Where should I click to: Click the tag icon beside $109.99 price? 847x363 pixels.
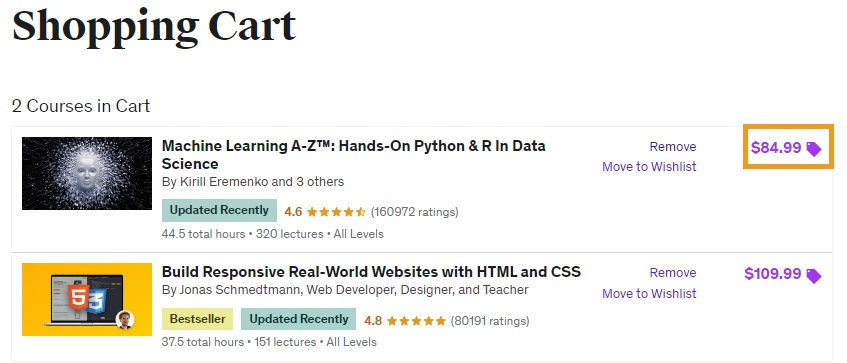[x=814, y=276]
